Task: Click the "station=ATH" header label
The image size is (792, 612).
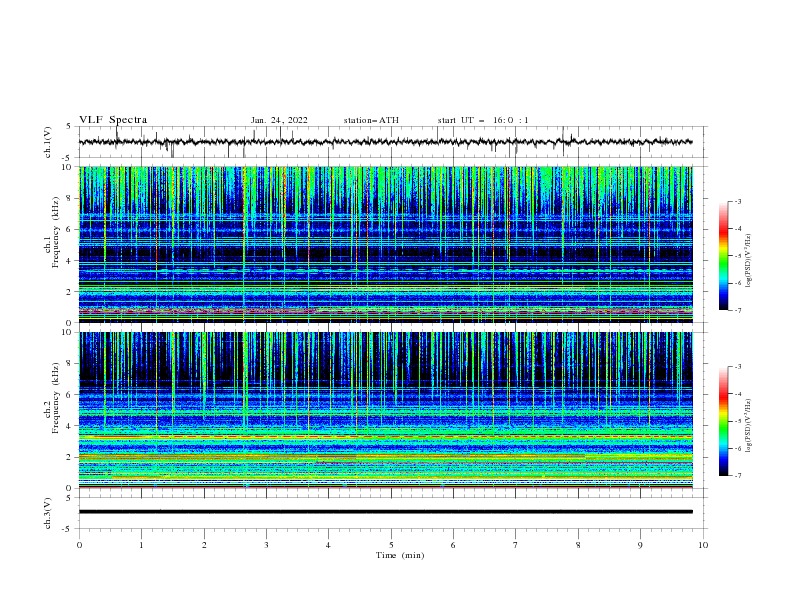Action: [x=371, y=120]
